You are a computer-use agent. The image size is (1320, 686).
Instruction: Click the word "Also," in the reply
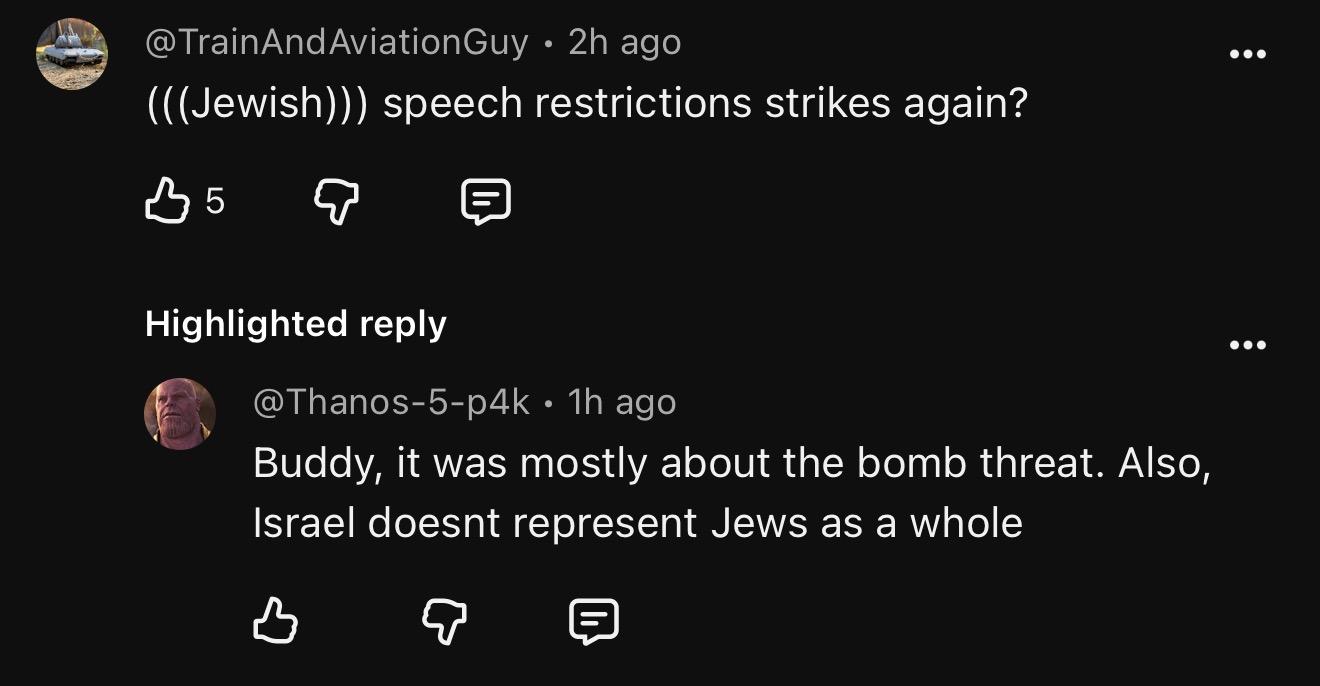coord(1164,463)
